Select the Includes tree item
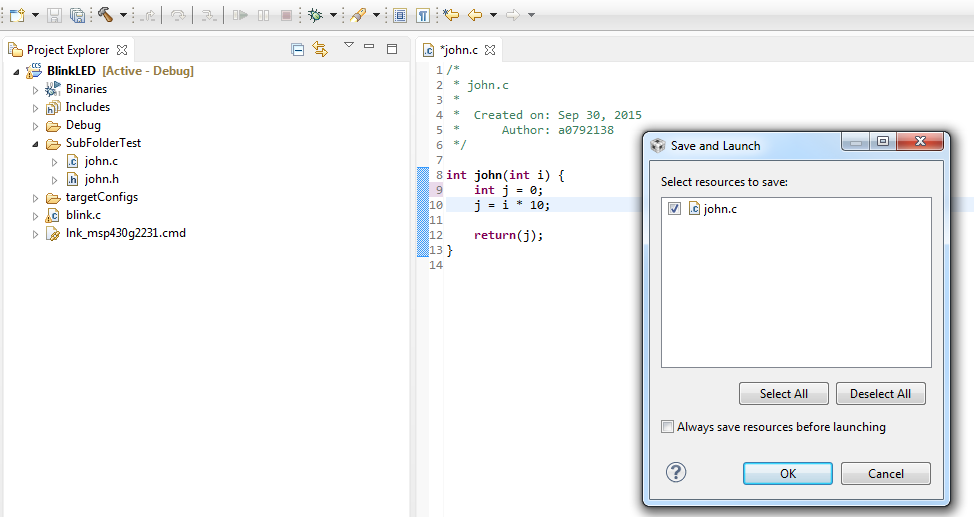This screenshot has height=517, width=974. click(x=88, y=107)
